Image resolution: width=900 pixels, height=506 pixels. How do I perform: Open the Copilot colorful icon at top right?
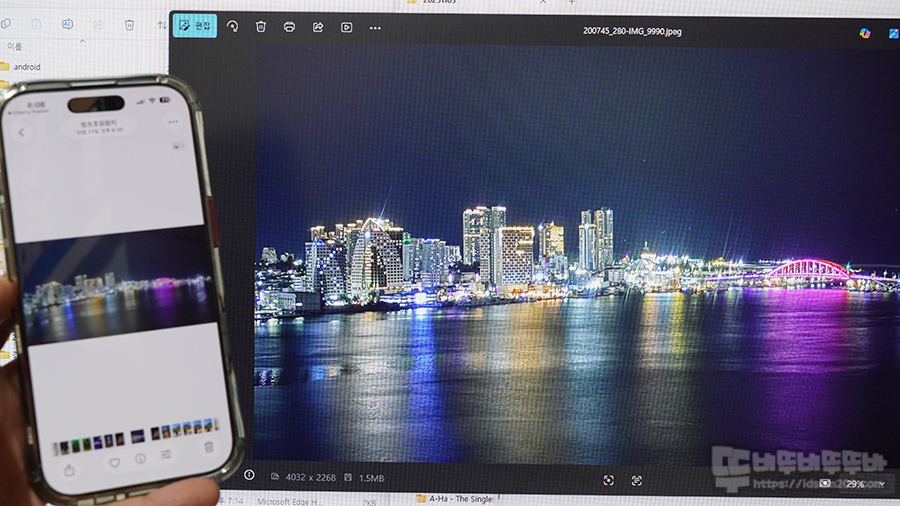(x=865, y=33)
